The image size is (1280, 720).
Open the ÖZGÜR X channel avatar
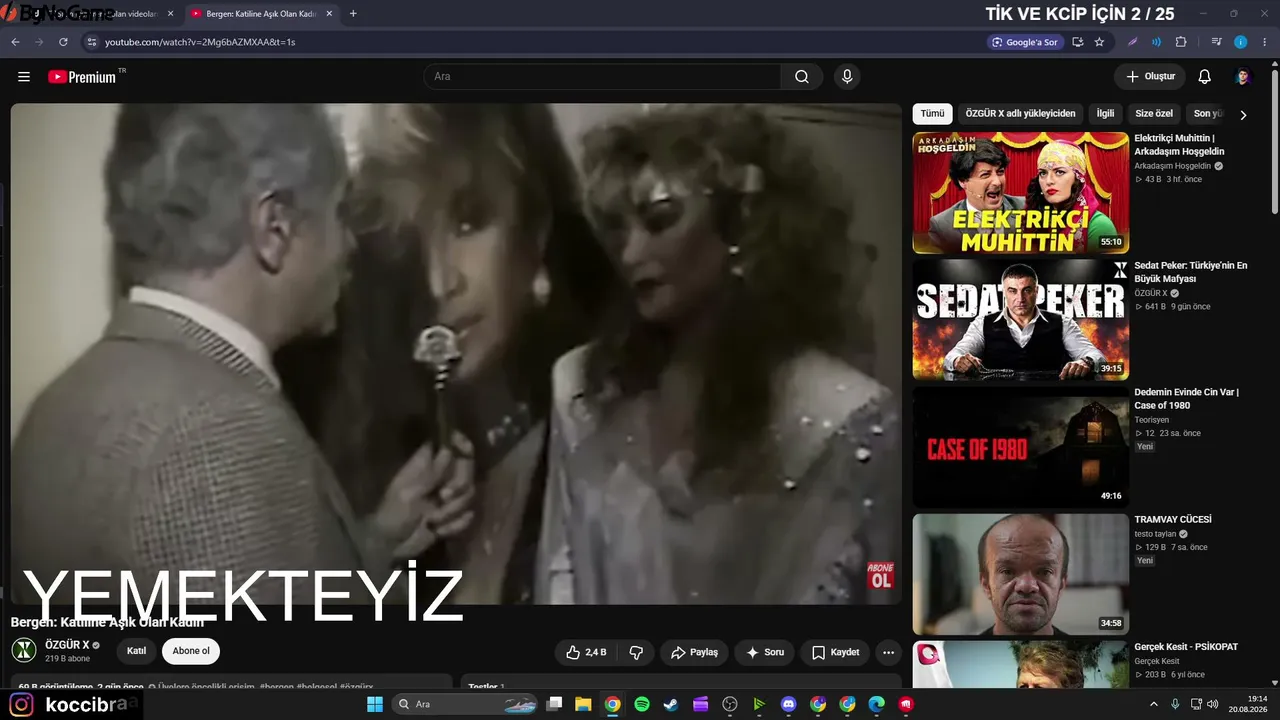pos(24,651)
